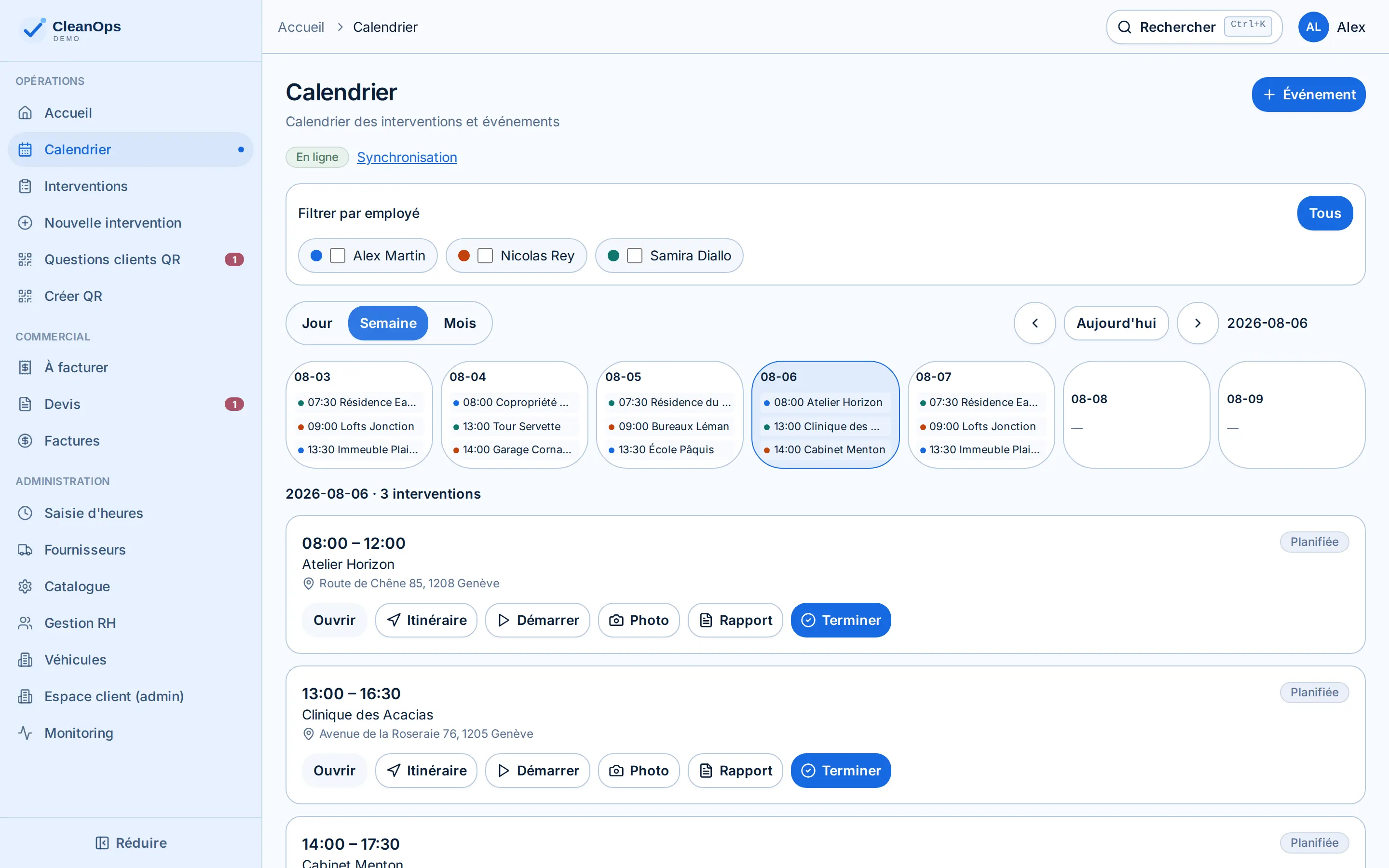The width and height of the screenshot is (1389, 868).
Task: Click the green color dot beside Samira Diallo
Action: click(613, 256)
